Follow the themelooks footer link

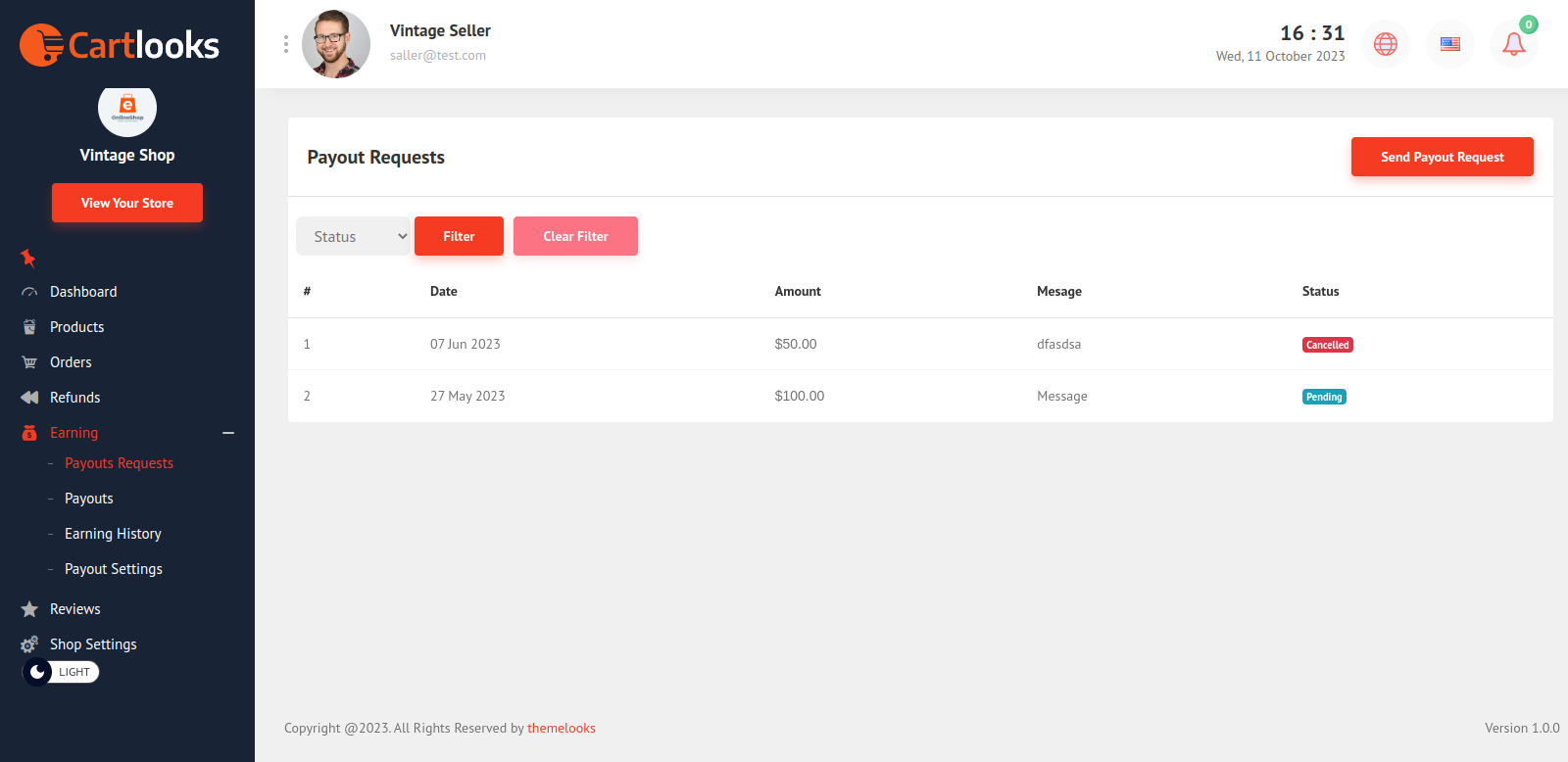562,728
